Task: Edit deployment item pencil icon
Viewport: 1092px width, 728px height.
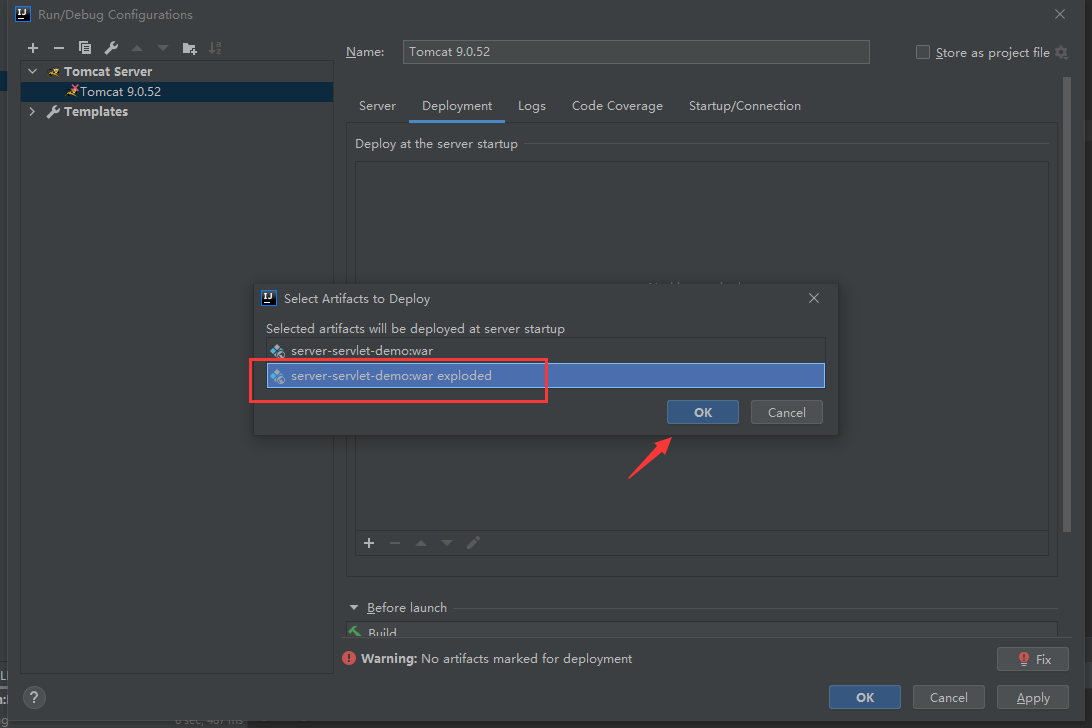Action: coord(473,543)
